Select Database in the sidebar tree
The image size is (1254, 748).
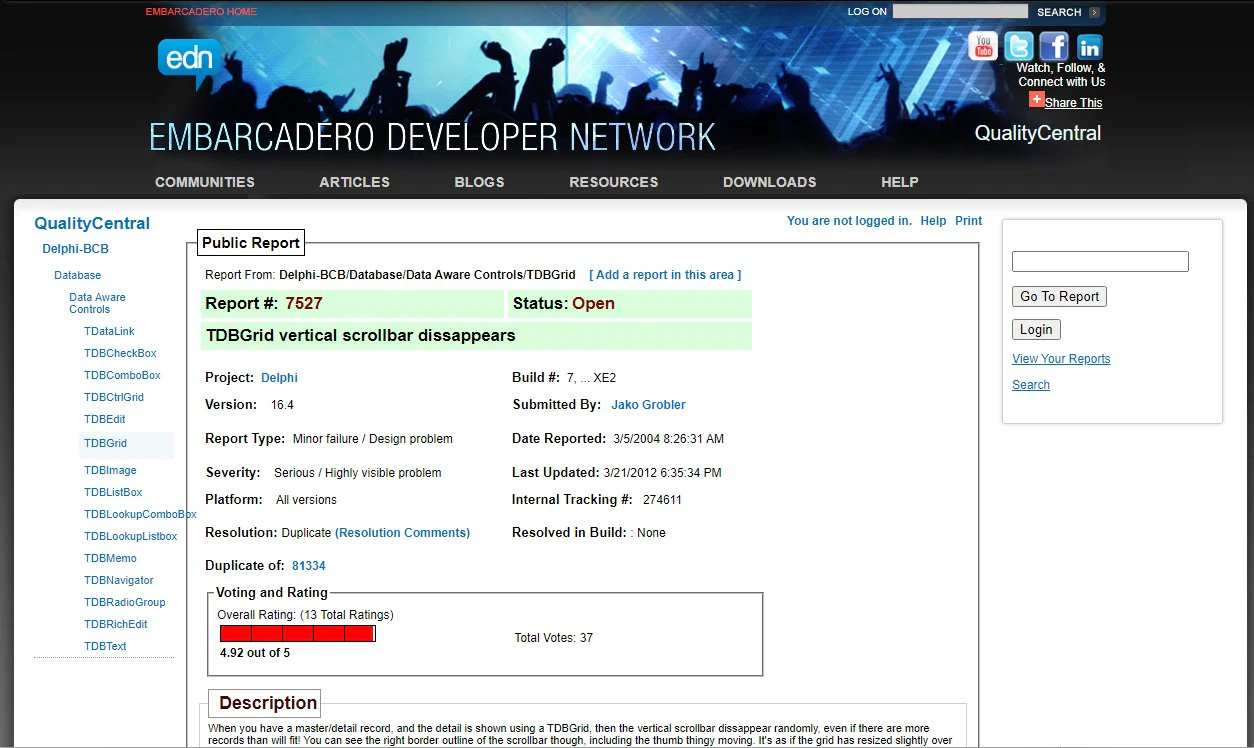coord(77,275)
